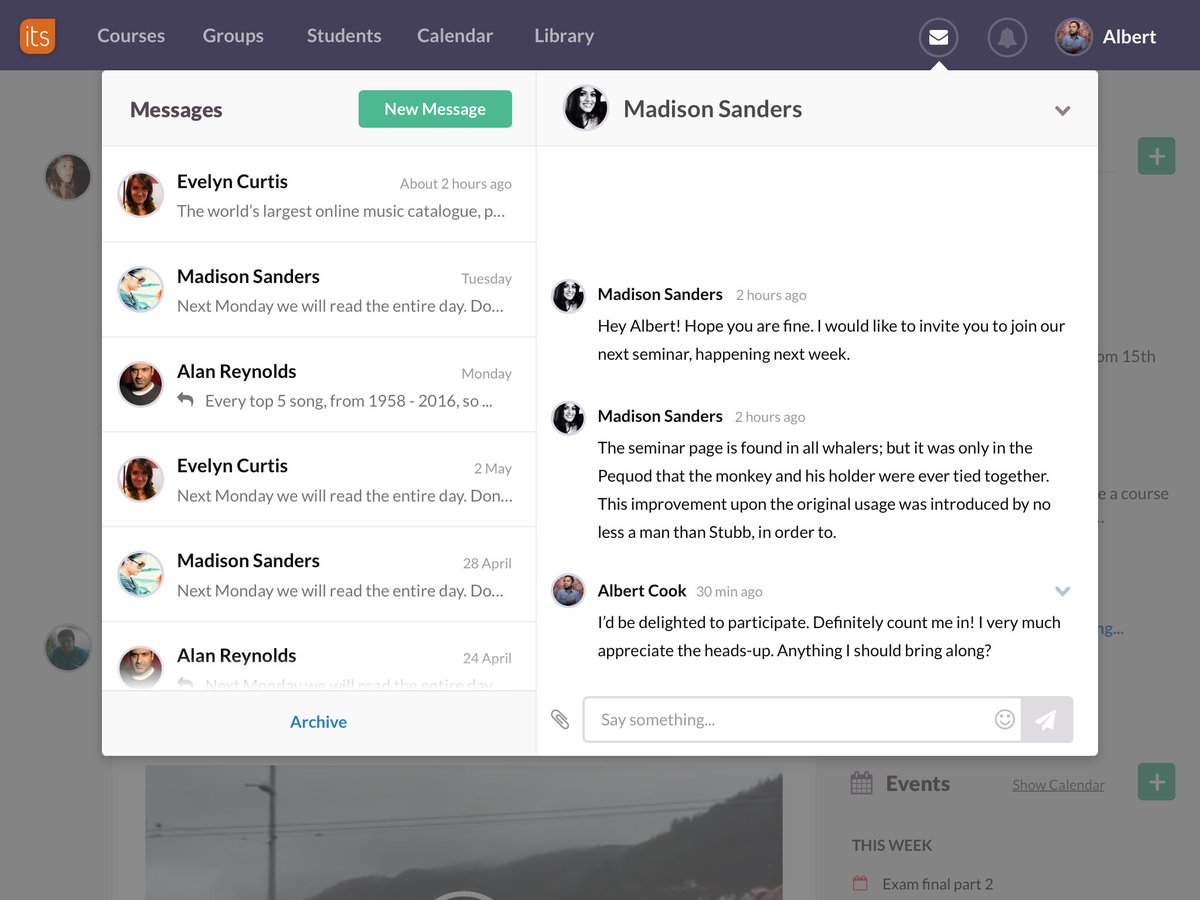Click the reply arrow in Alan Reynolds Monday message
Screen dimensions: 1200x900
click(185, 400)
